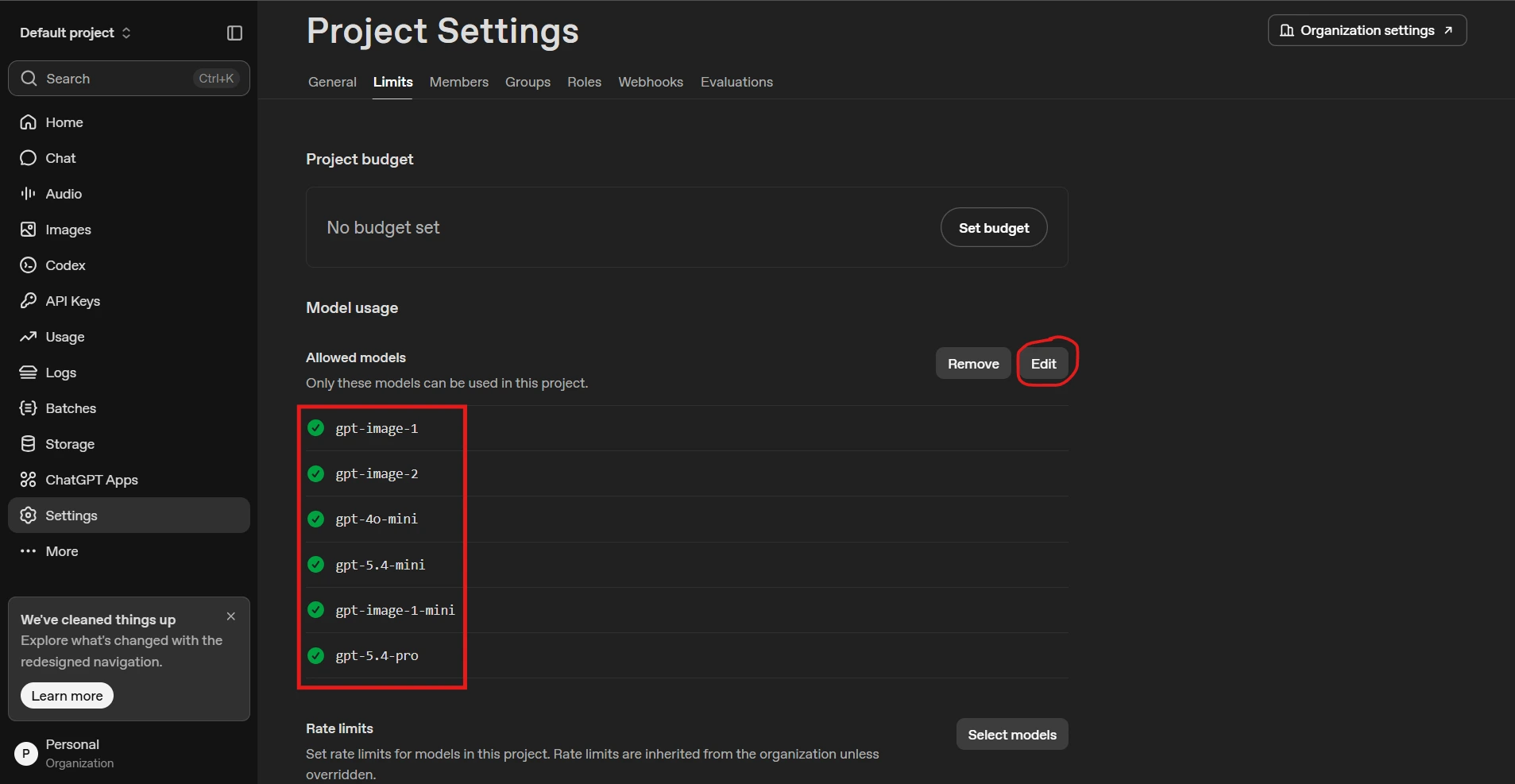The image size is (1515, 784).
Task: Expand the Default project switcher
Action: (x=75, y=33)
